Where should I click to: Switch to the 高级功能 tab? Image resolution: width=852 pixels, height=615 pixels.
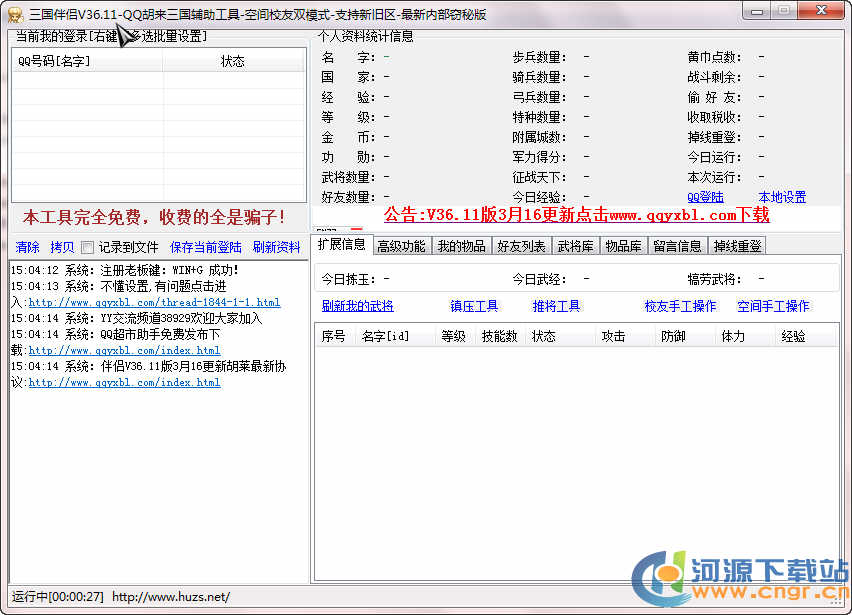coord(401,246)
